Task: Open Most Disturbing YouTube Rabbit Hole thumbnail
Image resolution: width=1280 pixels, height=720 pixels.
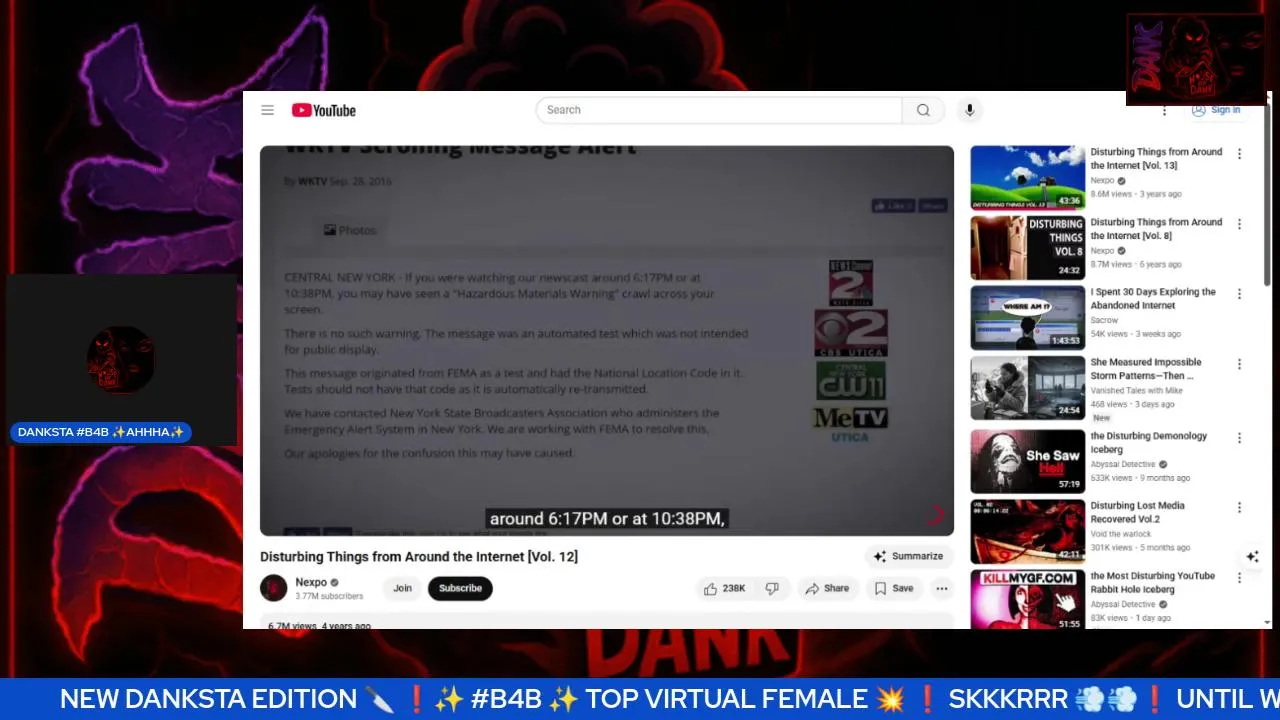Action: [1027, 600]
